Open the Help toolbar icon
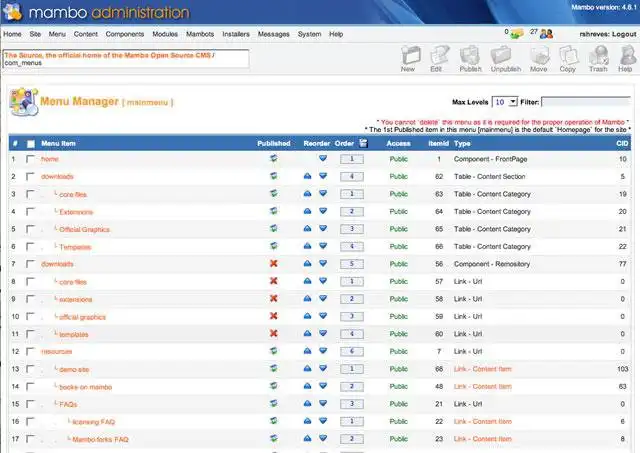 point(626,58)
